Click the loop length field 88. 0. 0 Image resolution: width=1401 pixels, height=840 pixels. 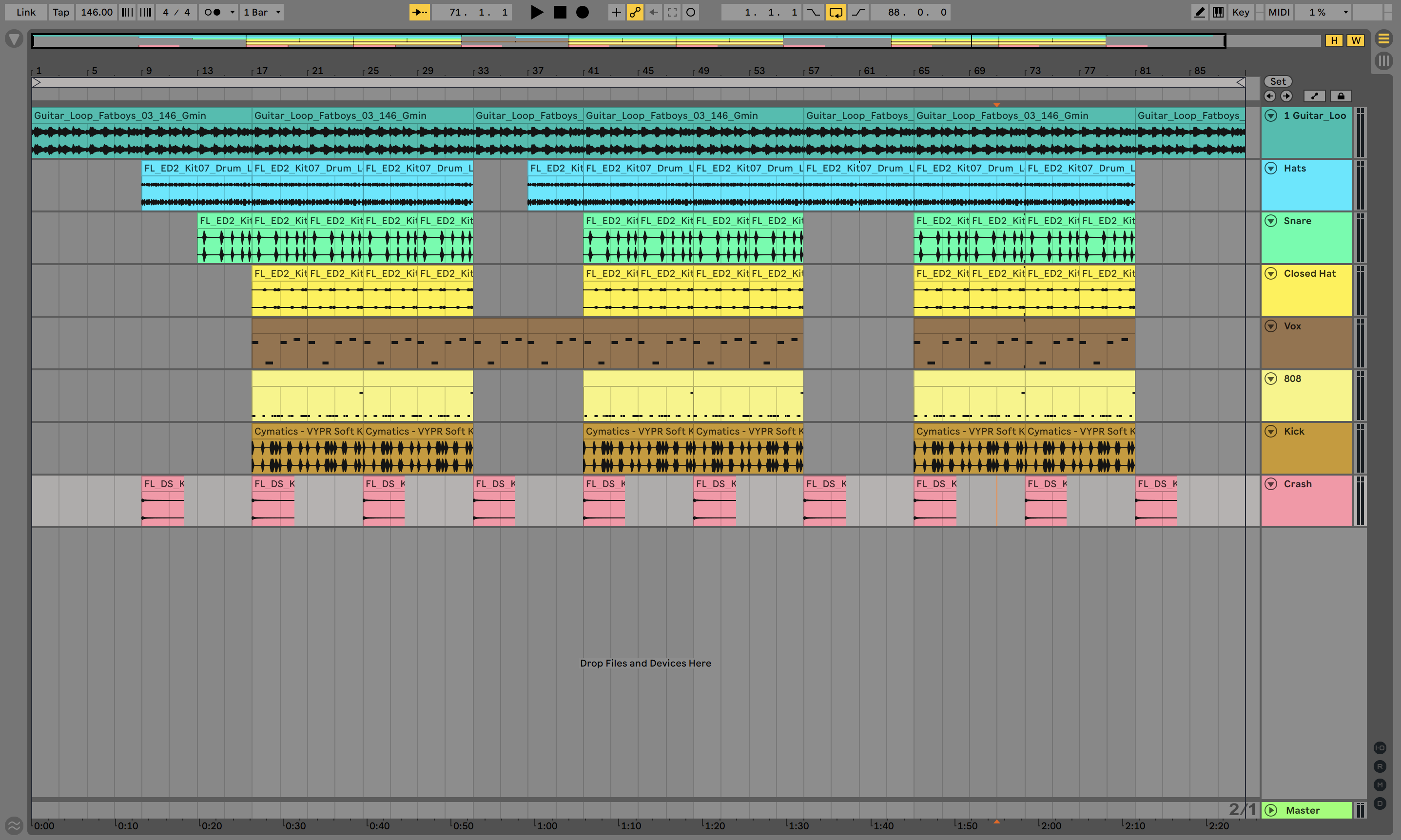[911, 12]
